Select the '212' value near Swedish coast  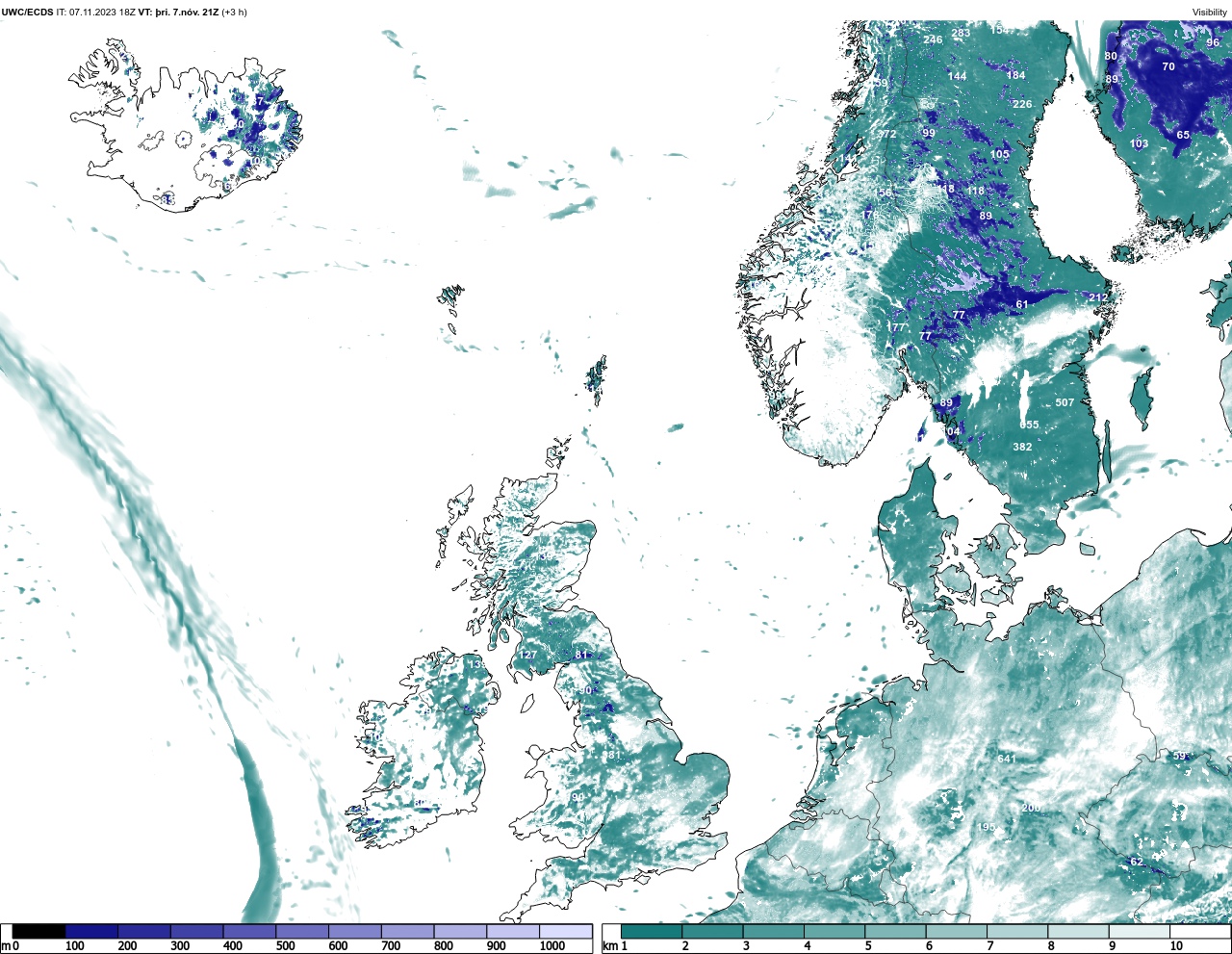[x=1098, y=297]
